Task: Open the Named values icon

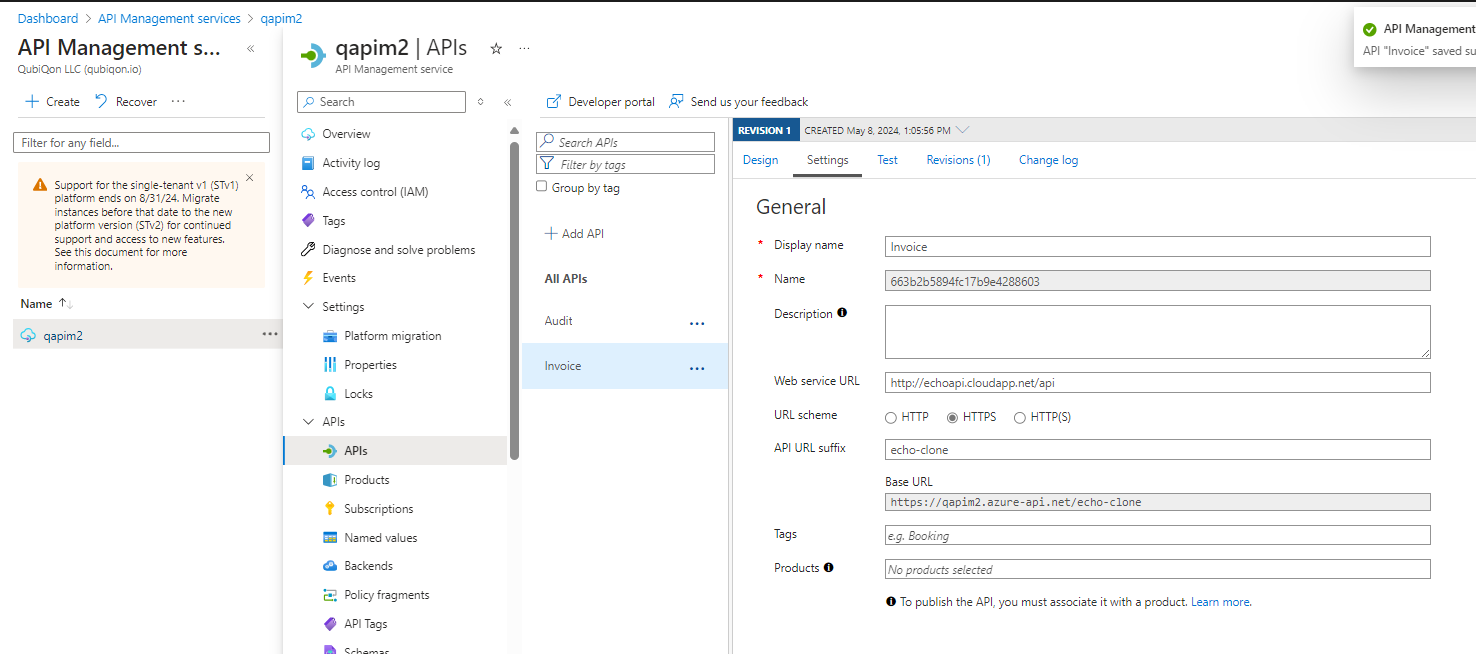Action: [x=330, y=538]
